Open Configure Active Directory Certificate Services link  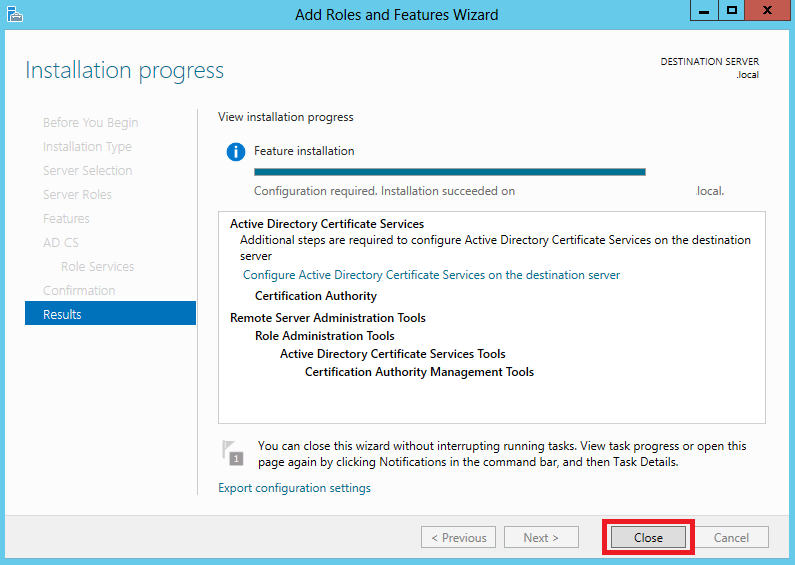point(431,275)
